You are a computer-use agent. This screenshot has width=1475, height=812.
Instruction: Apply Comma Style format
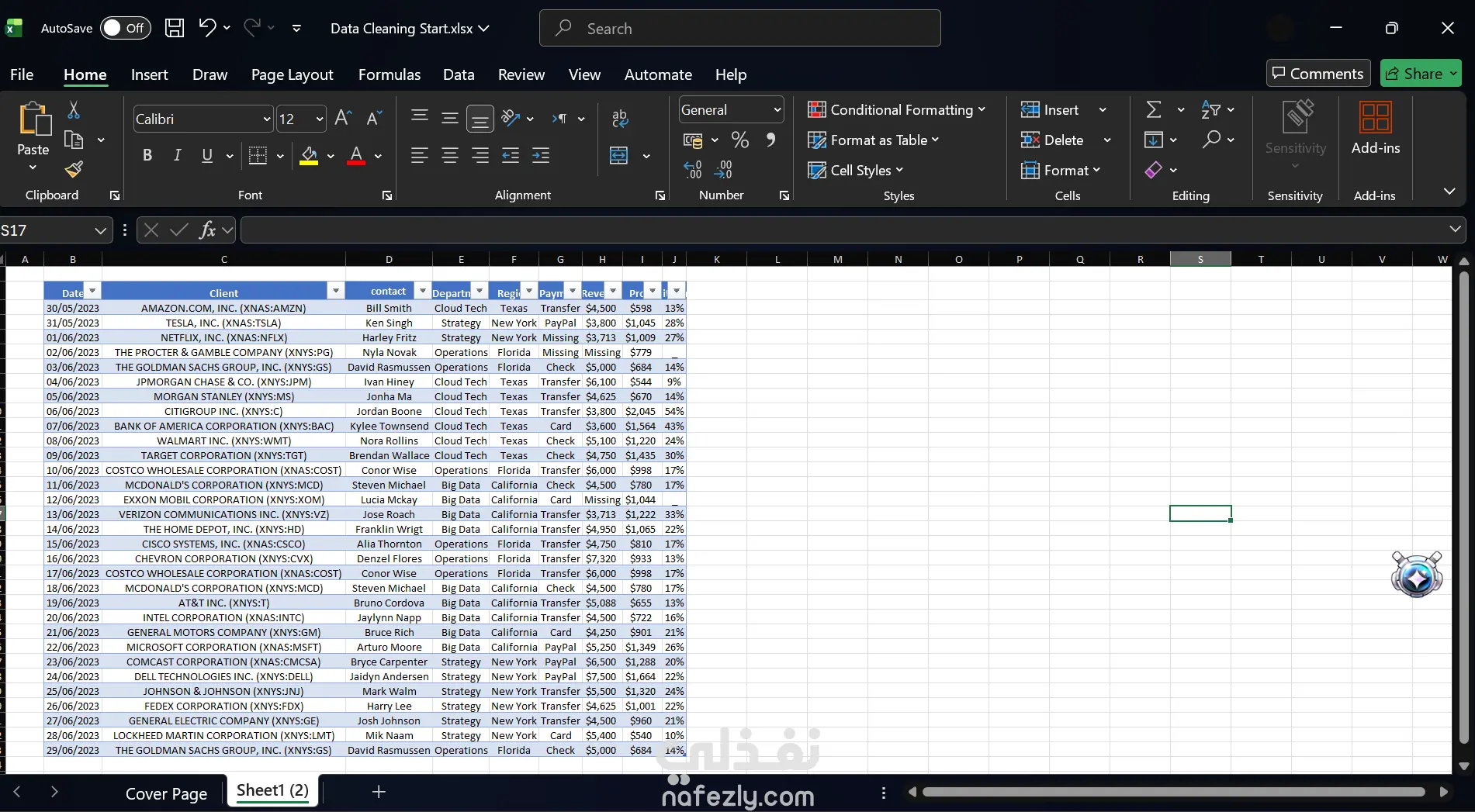[770, 140]
